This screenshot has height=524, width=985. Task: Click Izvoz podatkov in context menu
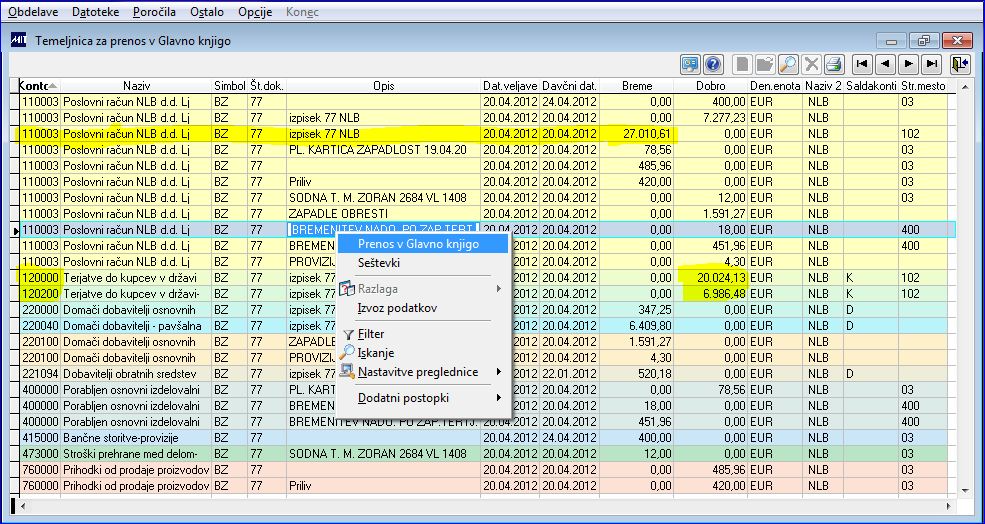(x=397, y=308)
